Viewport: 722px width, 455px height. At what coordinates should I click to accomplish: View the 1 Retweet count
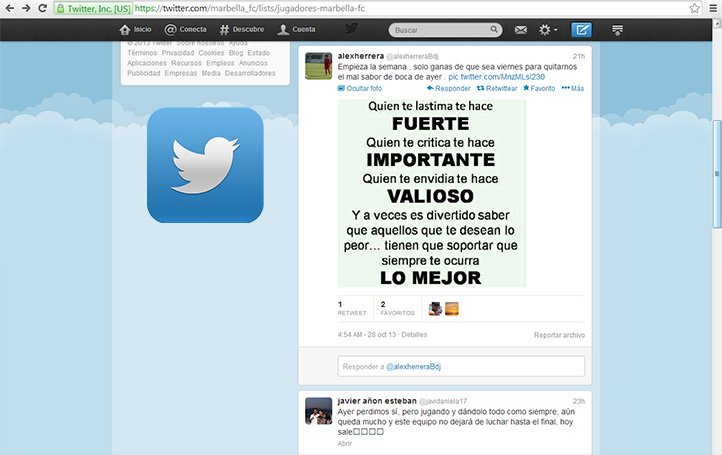pyautogui.click(x=352, y=309)
